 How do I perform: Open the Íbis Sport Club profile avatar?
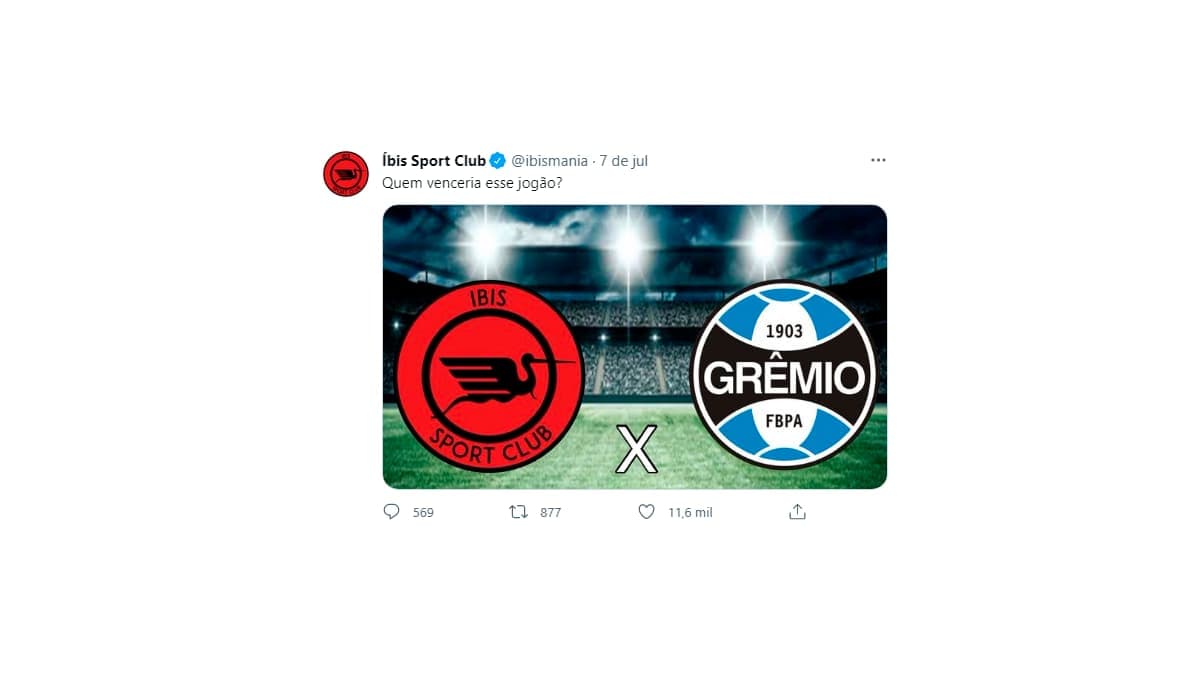tap(346, 174)
